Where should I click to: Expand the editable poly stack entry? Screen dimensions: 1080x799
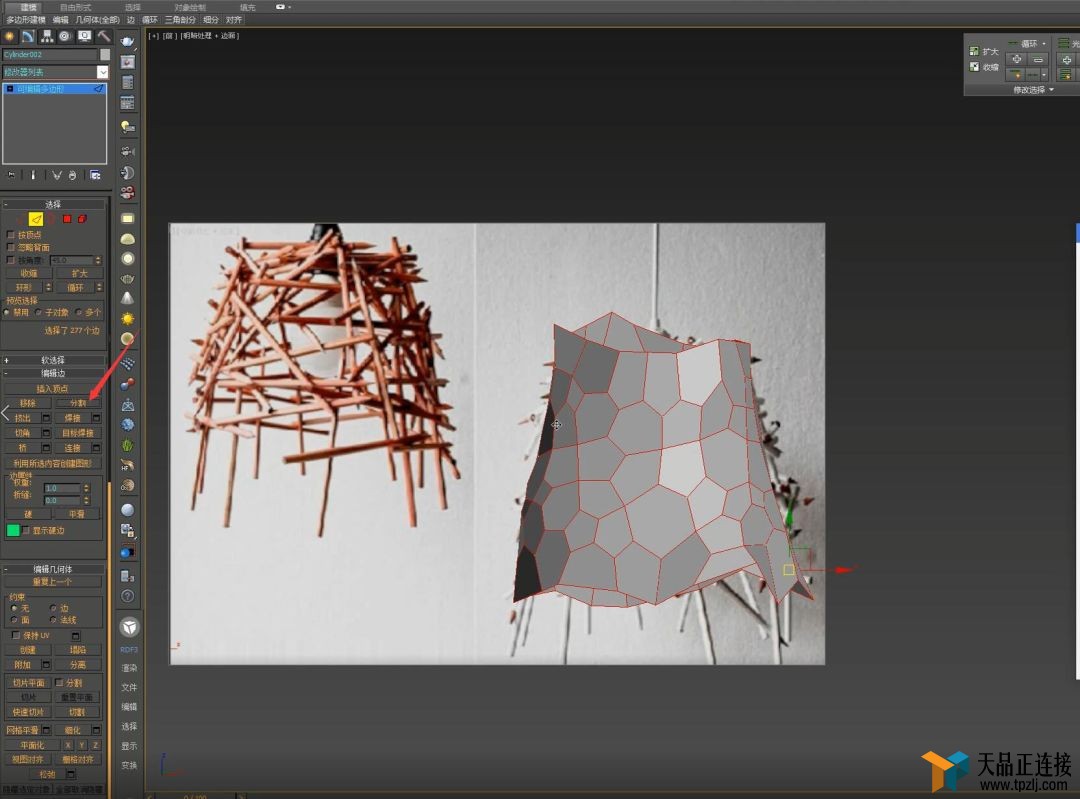point(10,89)
